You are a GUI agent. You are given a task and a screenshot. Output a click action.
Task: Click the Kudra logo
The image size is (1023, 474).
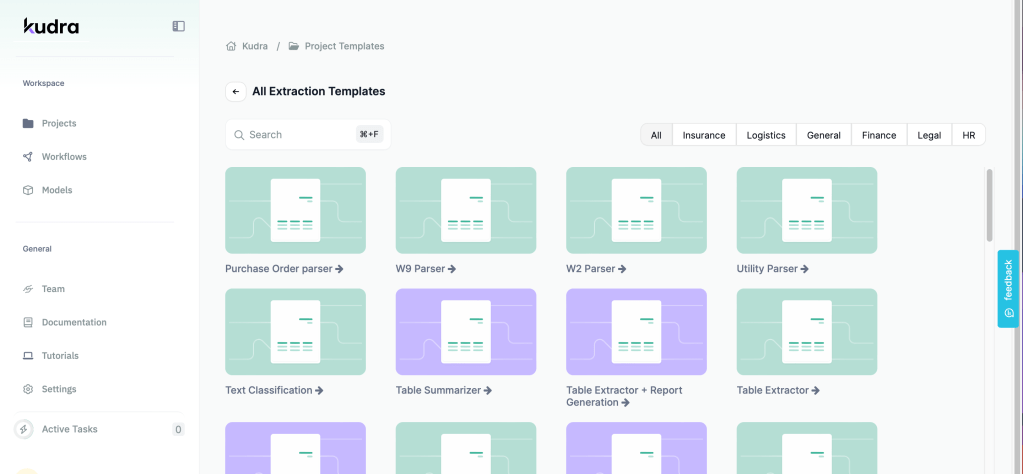point(52,26)
